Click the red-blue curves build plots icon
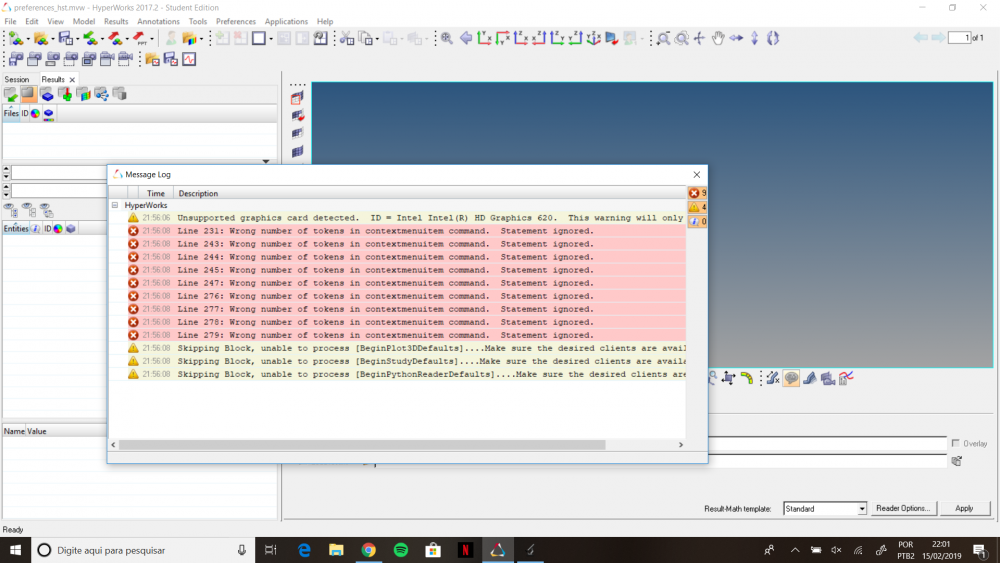 pyautogui.click(x=846, y=379)
